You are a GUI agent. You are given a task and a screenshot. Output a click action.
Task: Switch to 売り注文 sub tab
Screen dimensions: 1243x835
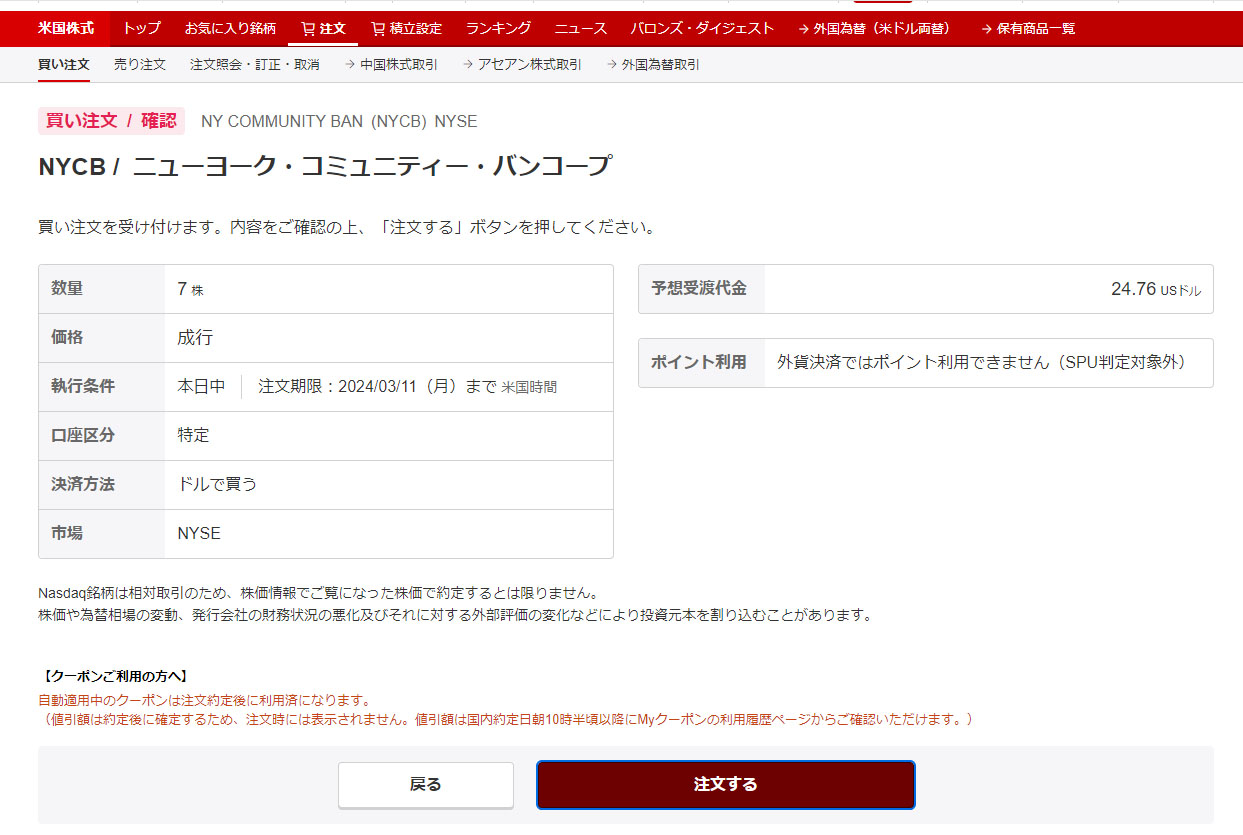[140, 64]
